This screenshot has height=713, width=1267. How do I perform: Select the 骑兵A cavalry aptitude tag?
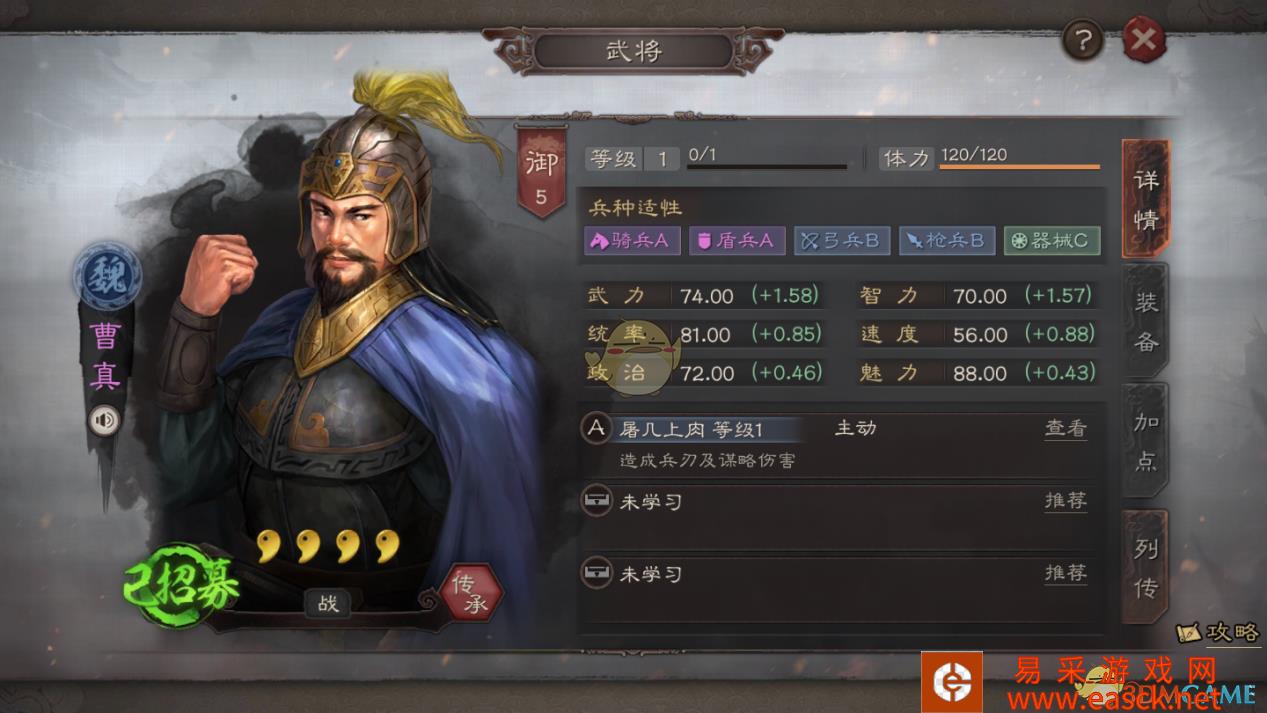(x=632, y=241)
